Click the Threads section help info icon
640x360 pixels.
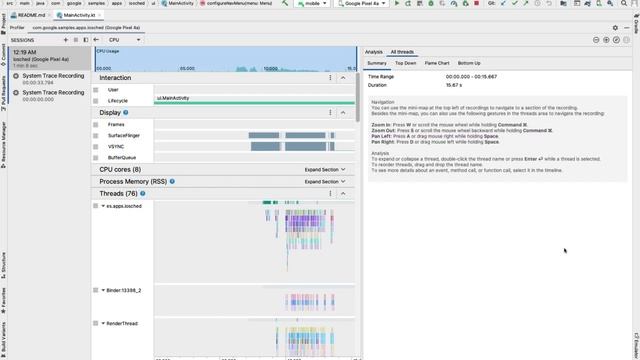coord(142,193)
